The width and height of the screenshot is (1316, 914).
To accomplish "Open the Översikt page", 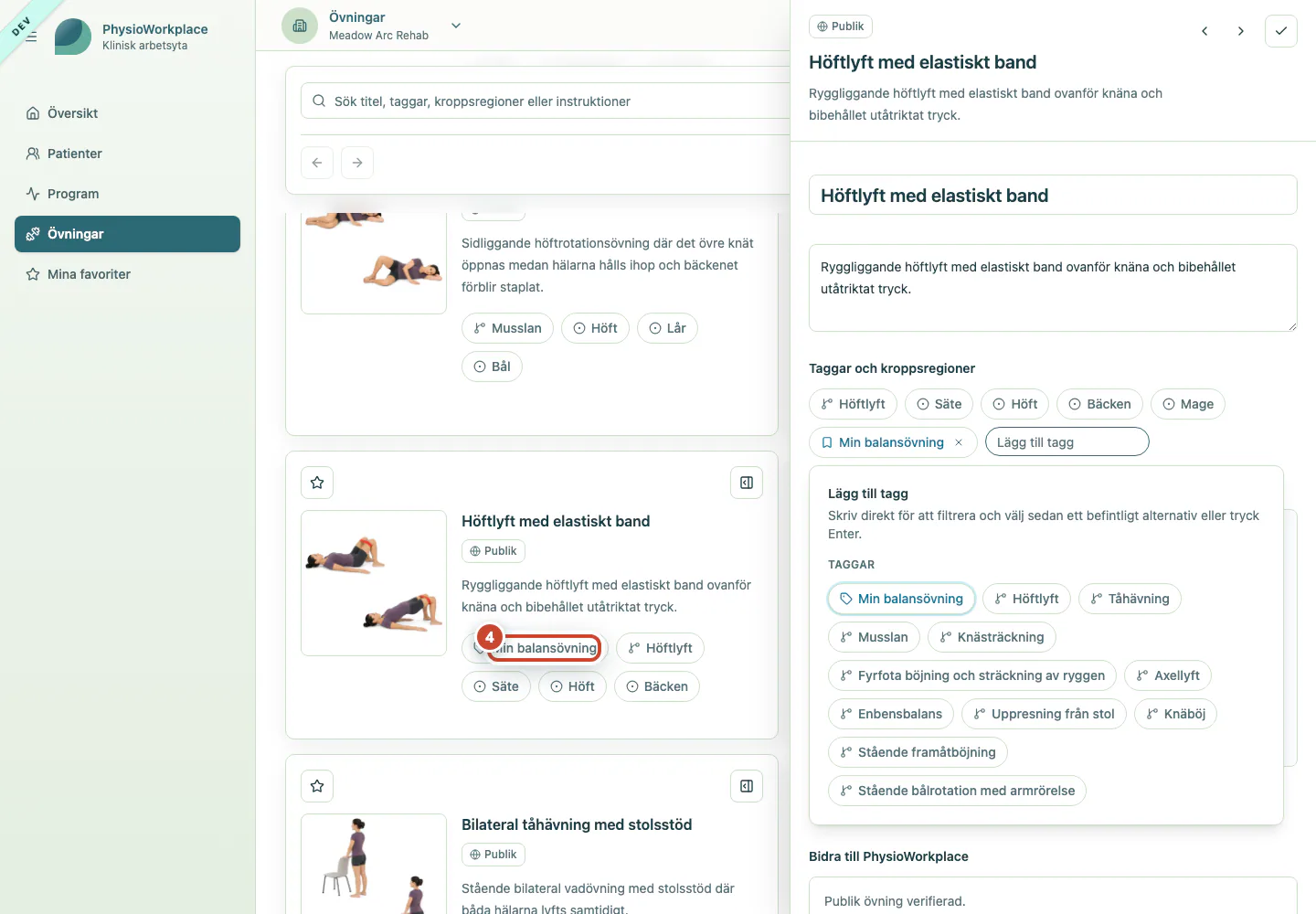I will click(x=127, y=113).
